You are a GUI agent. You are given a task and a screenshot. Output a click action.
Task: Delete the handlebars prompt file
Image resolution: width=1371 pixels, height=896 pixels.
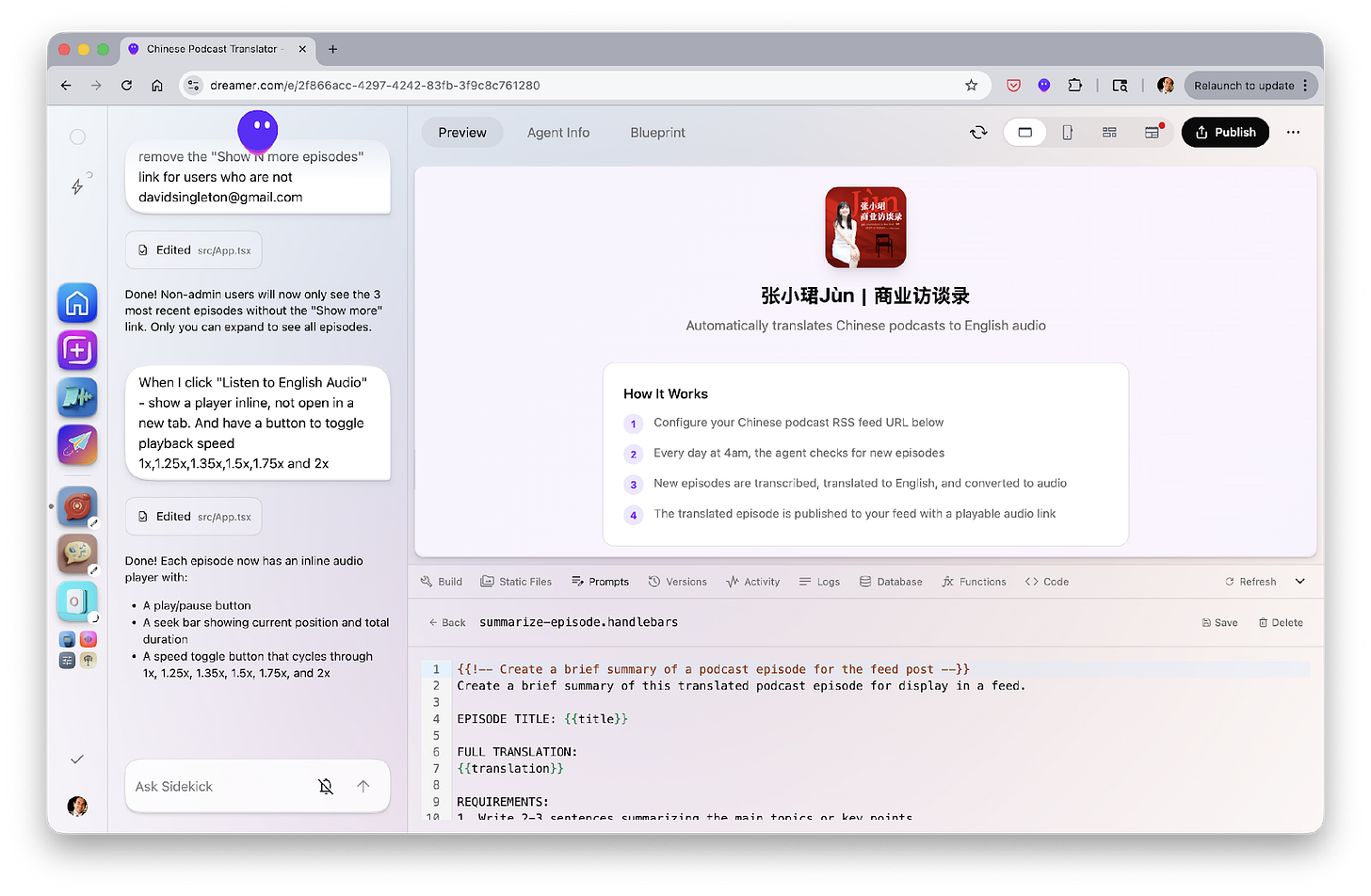click(x=1281, y=623)
